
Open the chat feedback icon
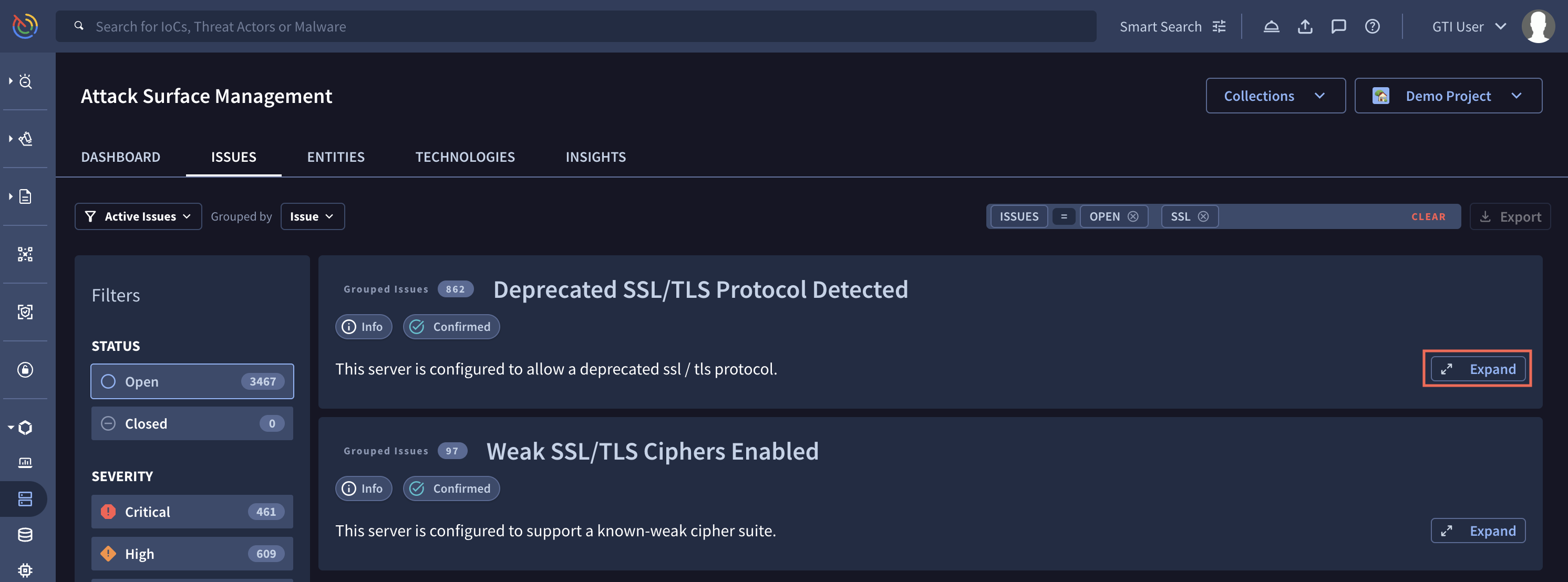1338,27
